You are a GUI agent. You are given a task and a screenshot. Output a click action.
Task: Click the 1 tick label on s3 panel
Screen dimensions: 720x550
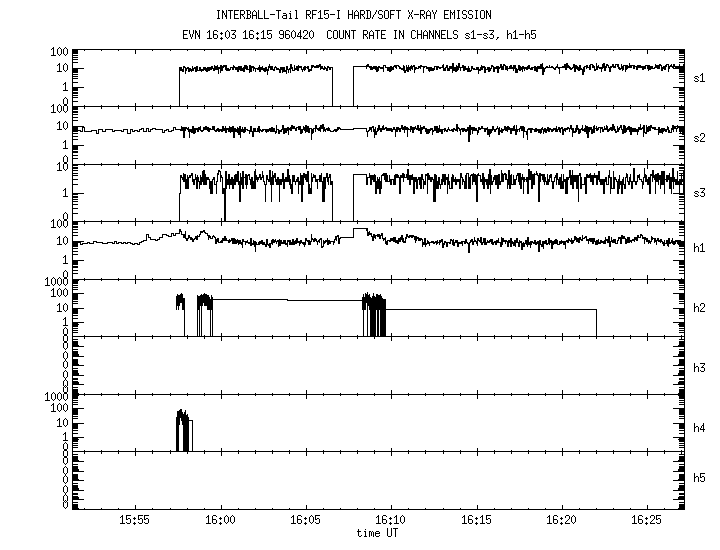tap(65, 193)
